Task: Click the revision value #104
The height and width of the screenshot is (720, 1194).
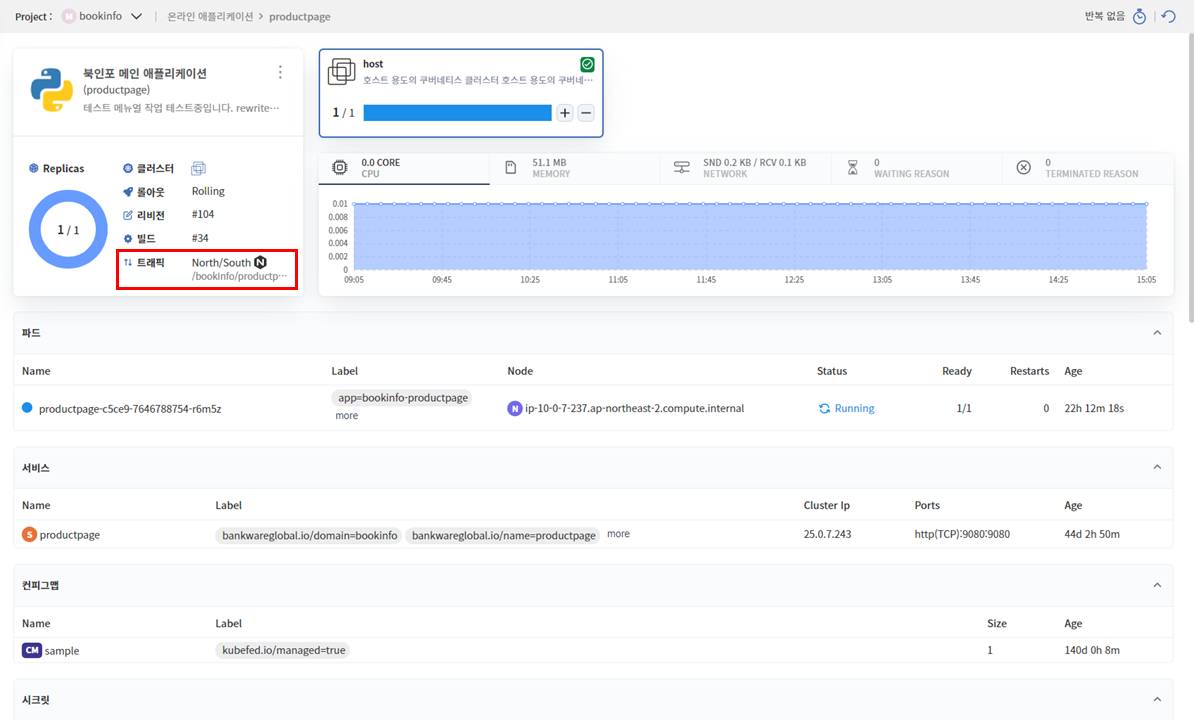Action: click(x=203, y=215)
